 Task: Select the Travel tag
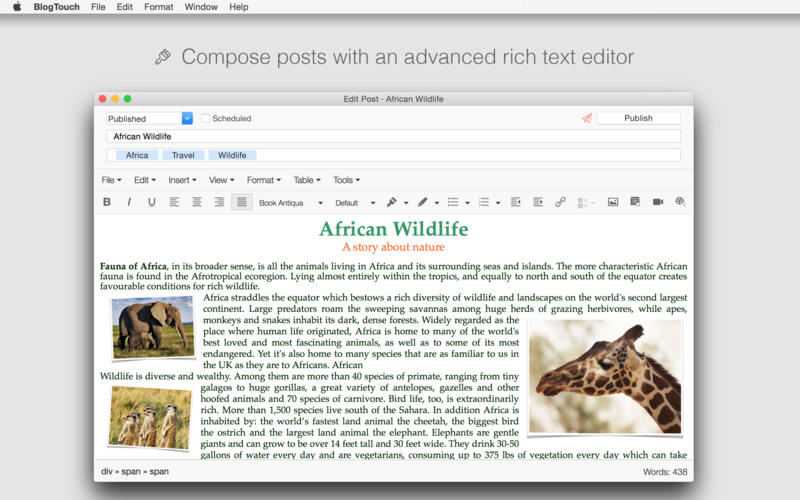(183, 155)
